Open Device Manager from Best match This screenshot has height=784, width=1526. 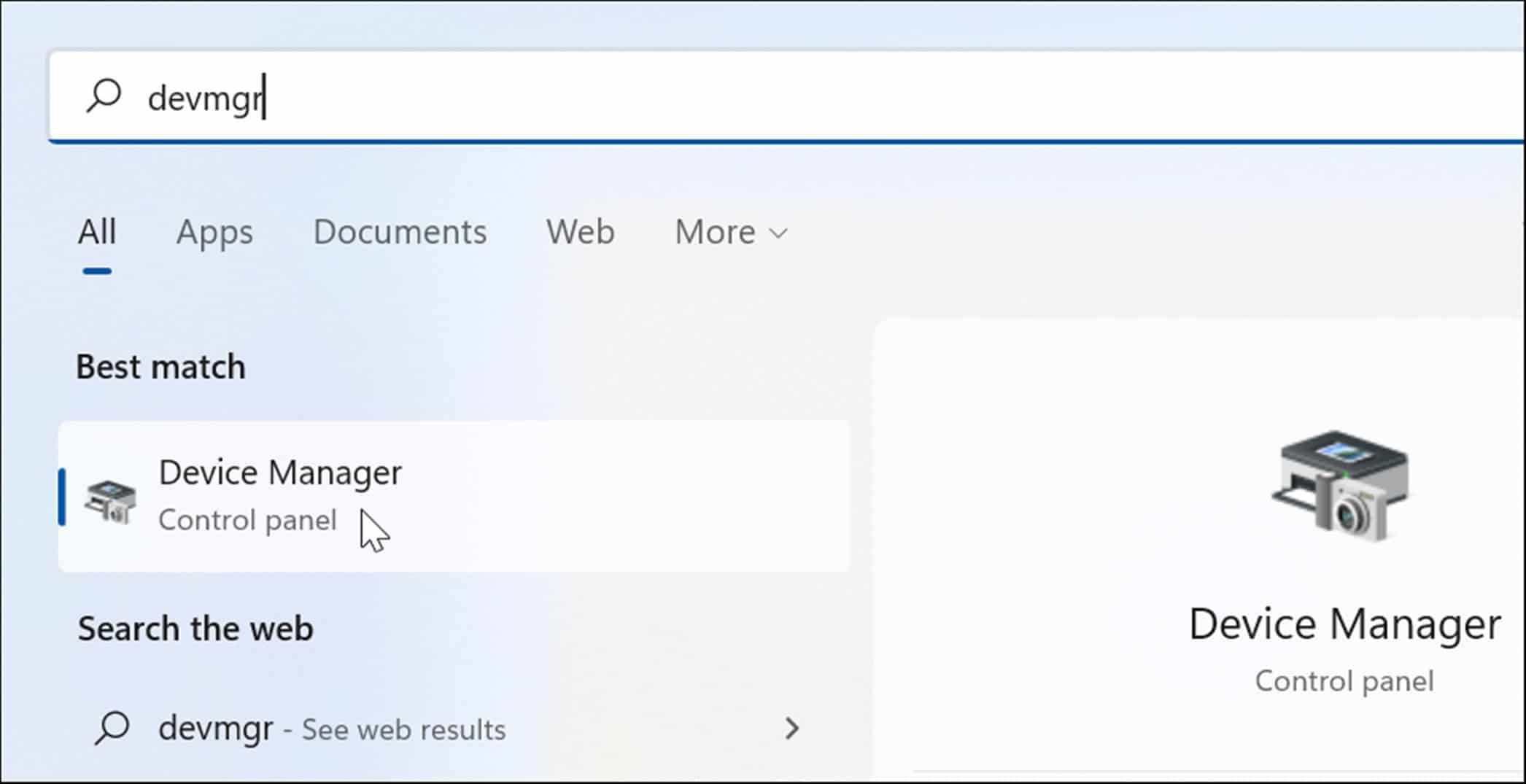280,472
